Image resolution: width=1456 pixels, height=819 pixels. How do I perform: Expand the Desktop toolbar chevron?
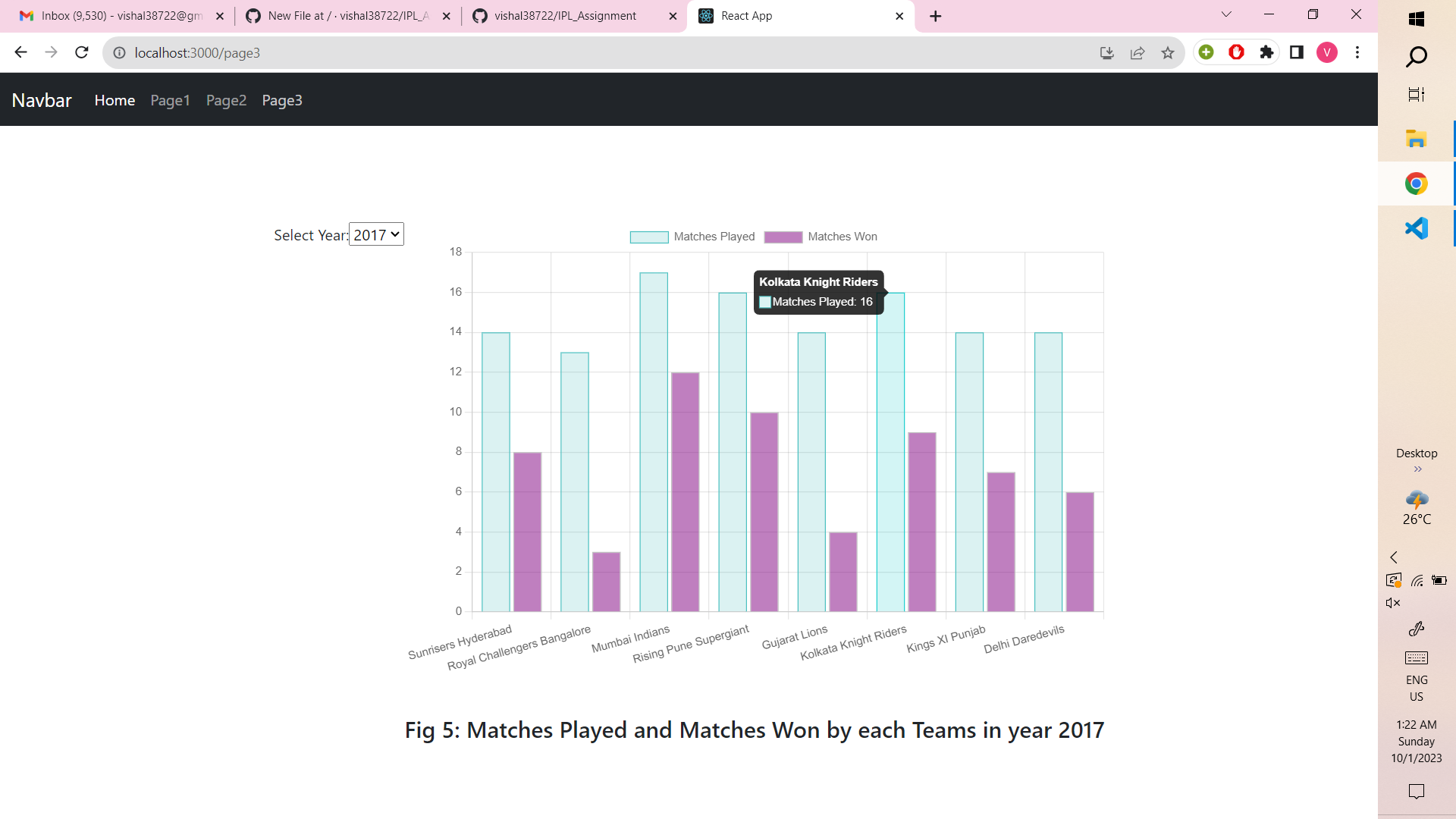(1417, 469)
